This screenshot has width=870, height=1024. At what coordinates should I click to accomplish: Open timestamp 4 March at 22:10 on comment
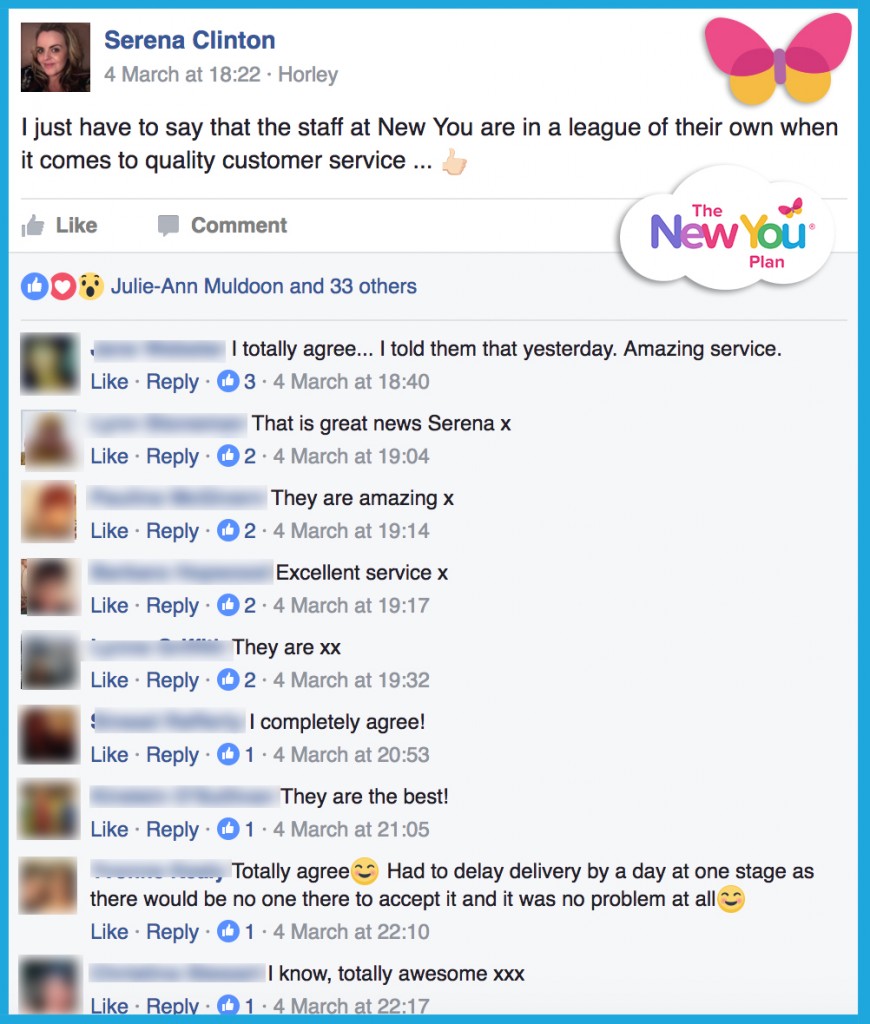click(351, 931)
